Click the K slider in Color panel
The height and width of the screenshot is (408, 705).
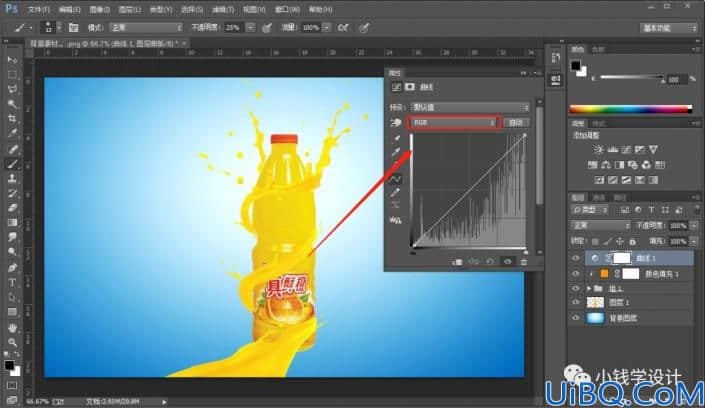(631, 78)
